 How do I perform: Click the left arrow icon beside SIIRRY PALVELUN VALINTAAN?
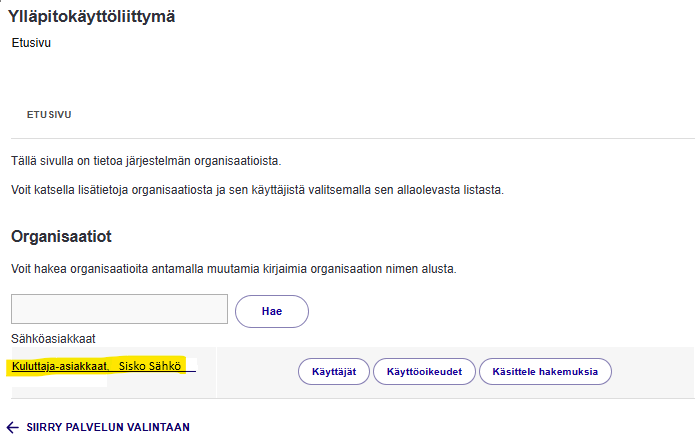(13, 427)
